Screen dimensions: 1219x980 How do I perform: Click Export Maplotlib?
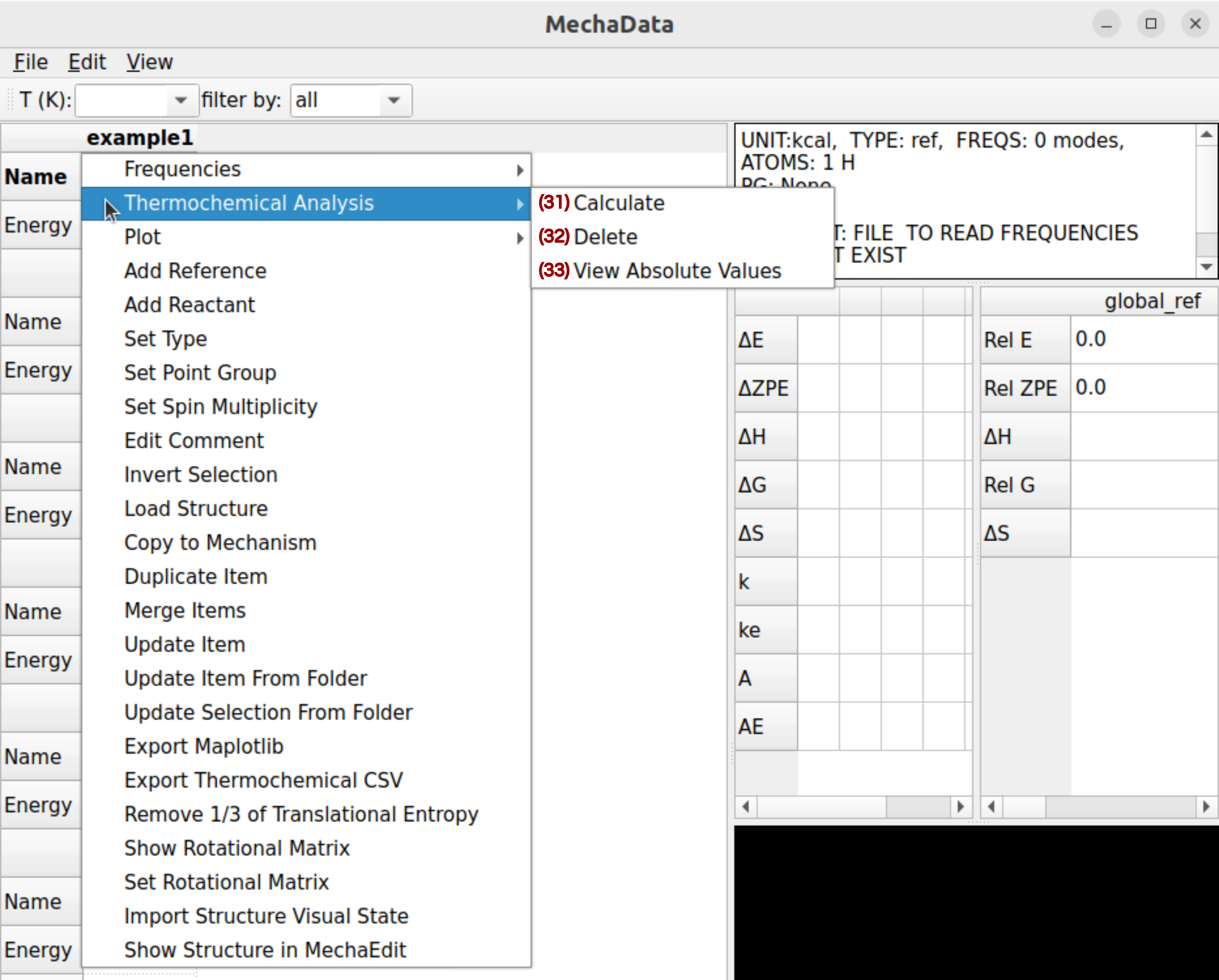[306, 746]
